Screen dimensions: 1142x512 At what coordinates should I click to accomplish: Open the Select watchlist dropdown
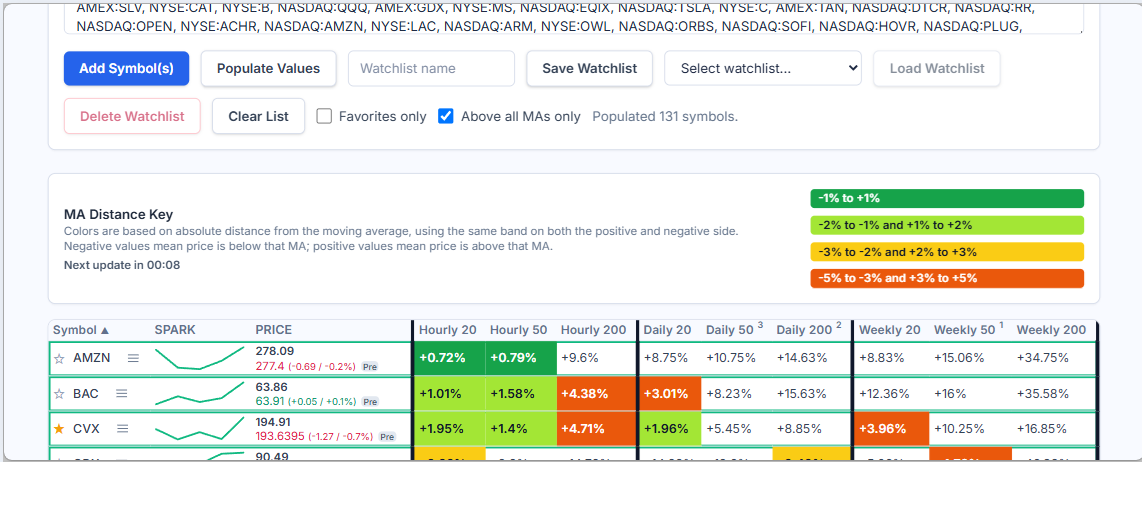tap(763, 68)
